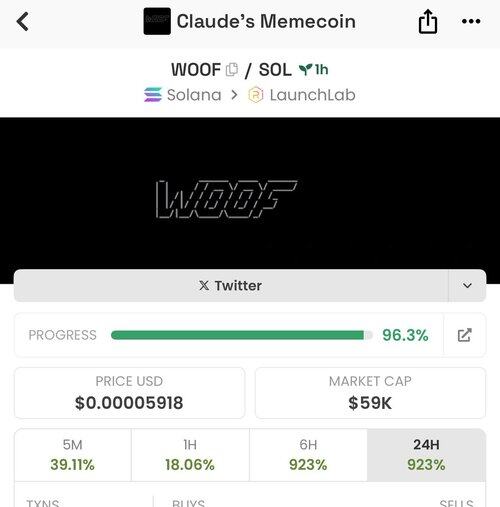Tap the share icon in header
This screenshot has width=500, height=507.
click(x=428, y=21)
